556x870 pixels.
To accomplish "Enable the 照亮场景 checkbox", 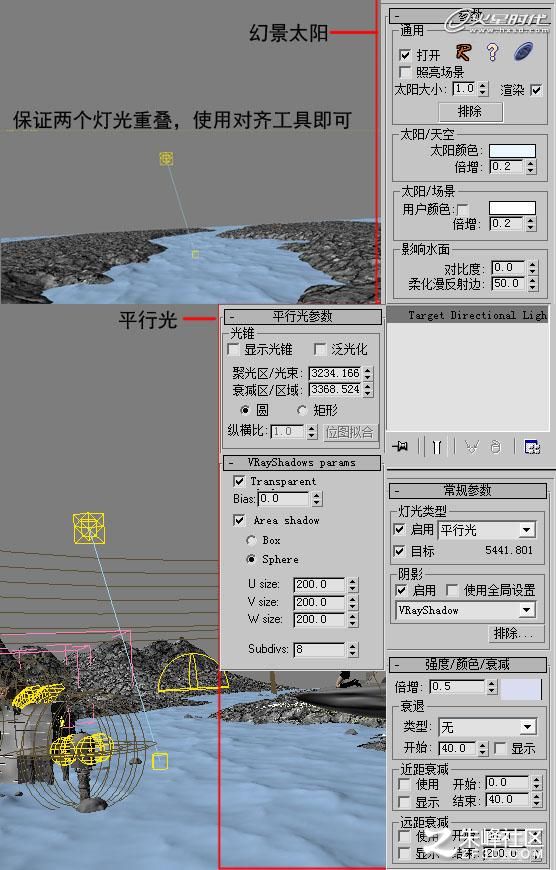I will pyautogui.click(x=405, y=72).
